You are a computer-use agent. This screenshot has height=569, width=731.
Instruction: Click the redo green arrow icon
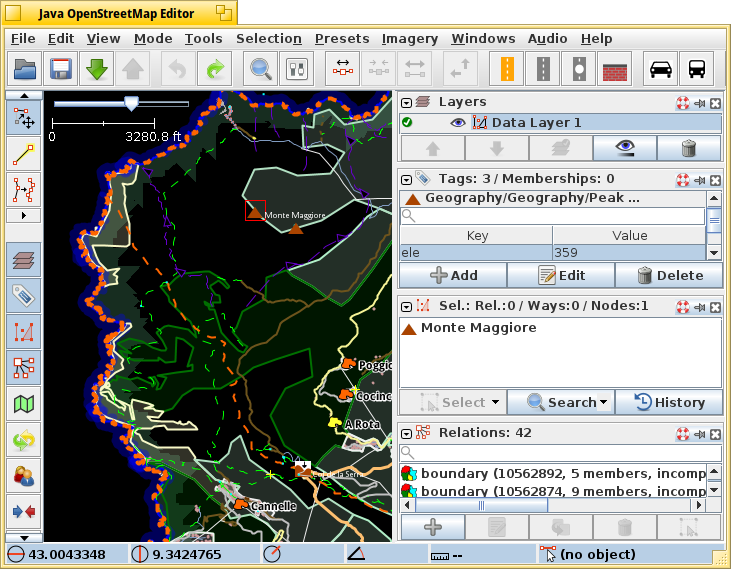[x=214, y=69]
